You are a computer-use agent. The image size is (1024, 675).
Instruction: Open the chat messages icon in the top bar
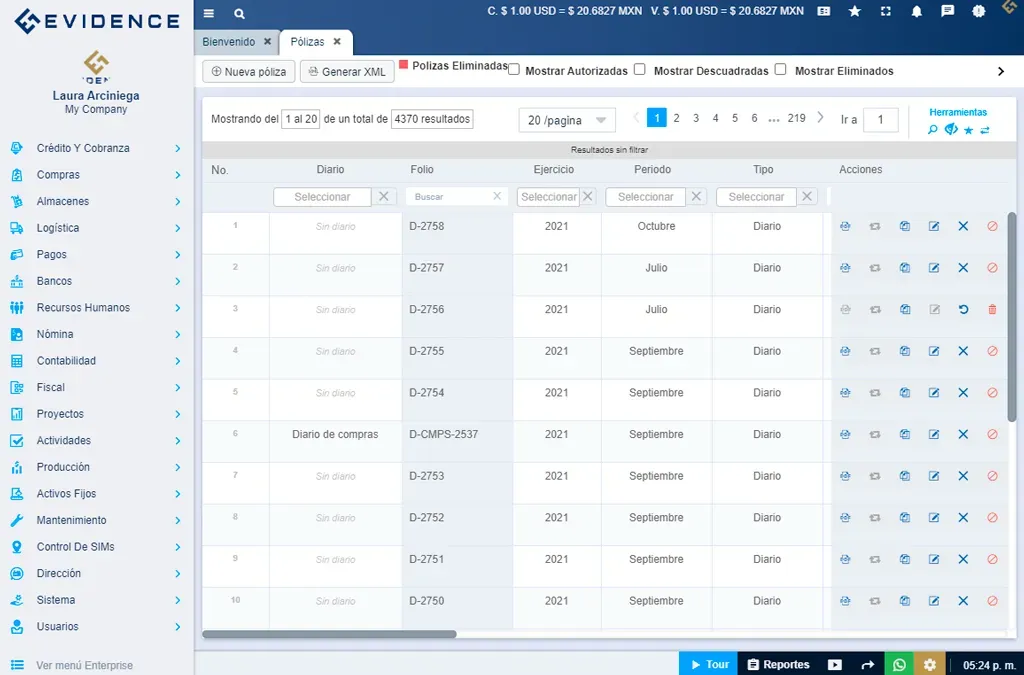(948, 12)
